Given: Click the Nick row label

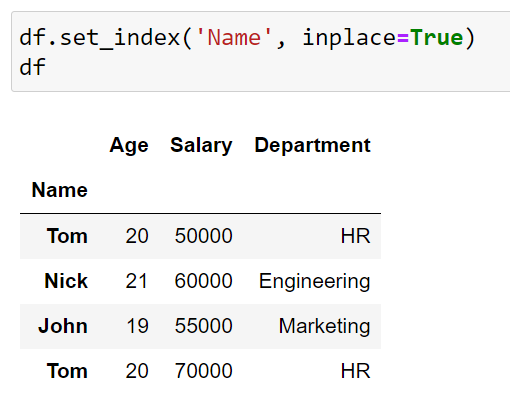Looking at the screenshot, I should pyautogui.click(x=66, y=281).
